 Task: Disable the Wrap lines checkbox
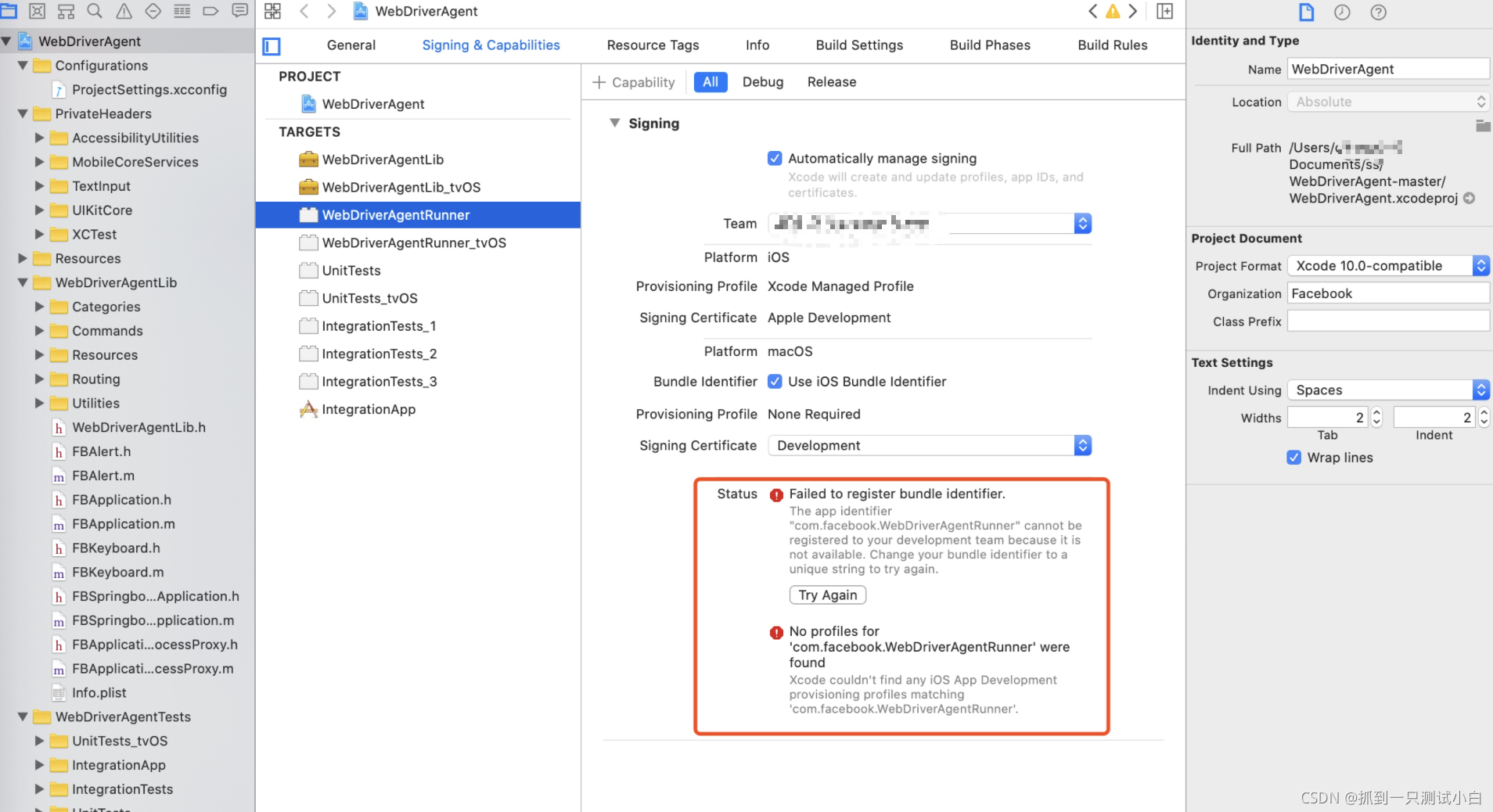1294,458
